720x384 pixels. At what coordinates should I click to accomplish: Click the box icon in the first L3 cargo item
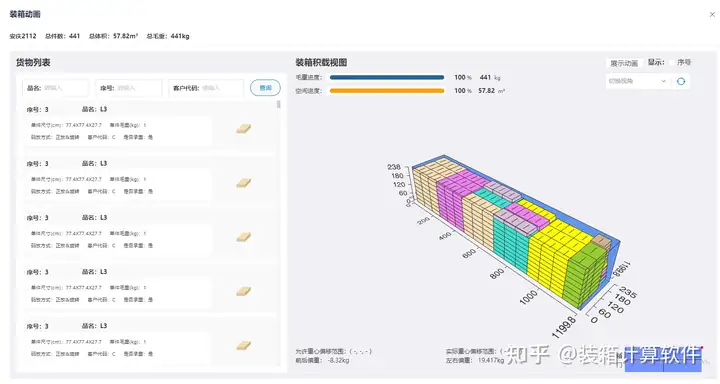(x=243, y=129)
